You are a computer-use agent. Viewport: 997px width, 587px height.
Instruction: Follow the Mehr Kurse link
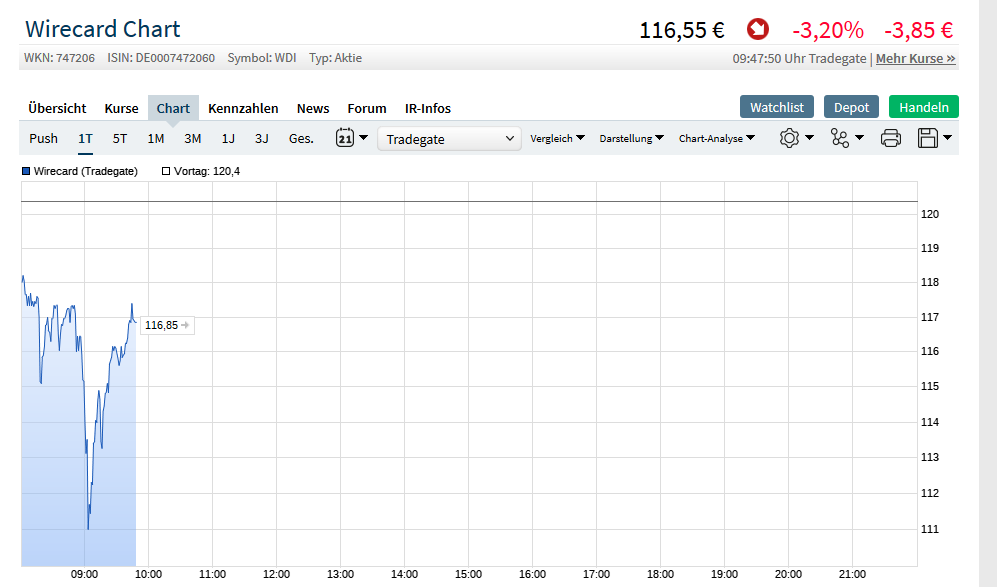[x=916, y=59]
